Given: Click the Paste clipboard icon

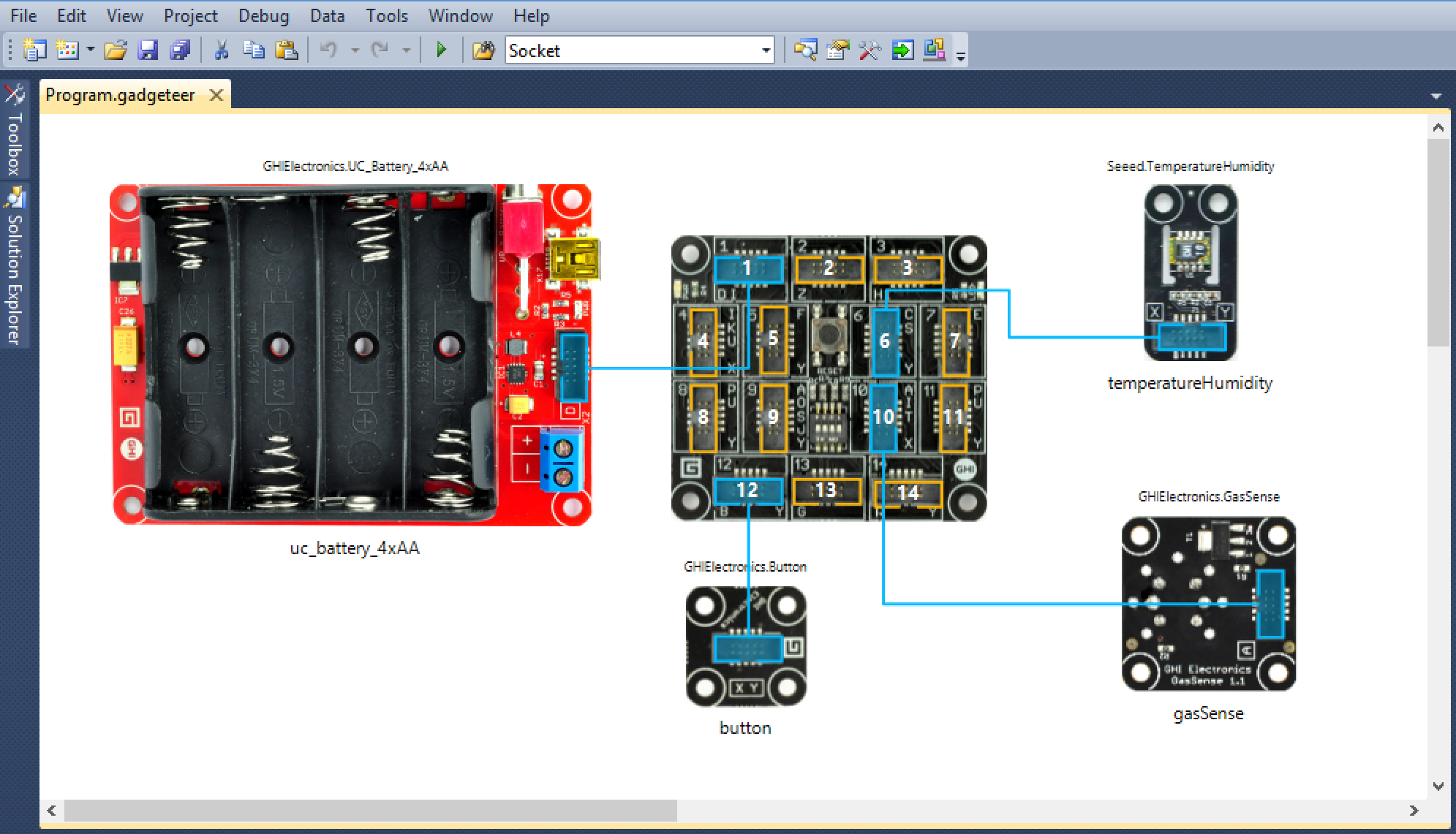Looking at the screenshot, I should [286, 50].
